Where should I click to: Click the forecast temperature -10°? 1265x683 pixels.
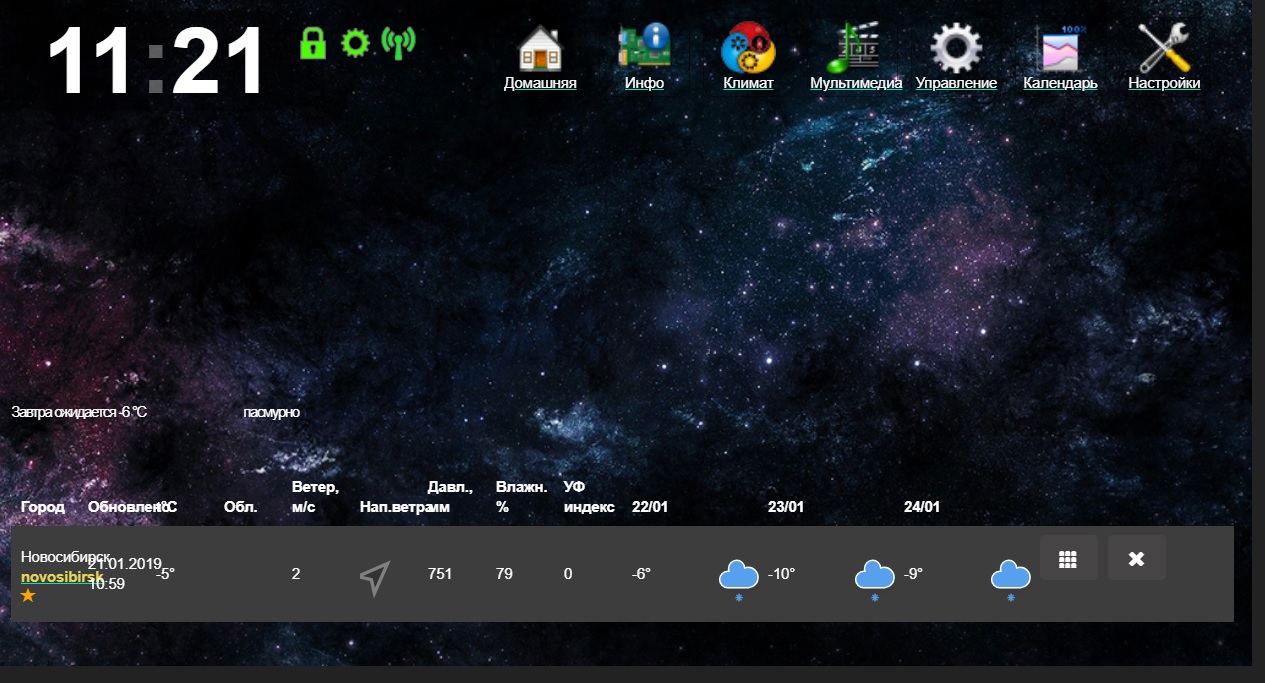coord(781,574)
